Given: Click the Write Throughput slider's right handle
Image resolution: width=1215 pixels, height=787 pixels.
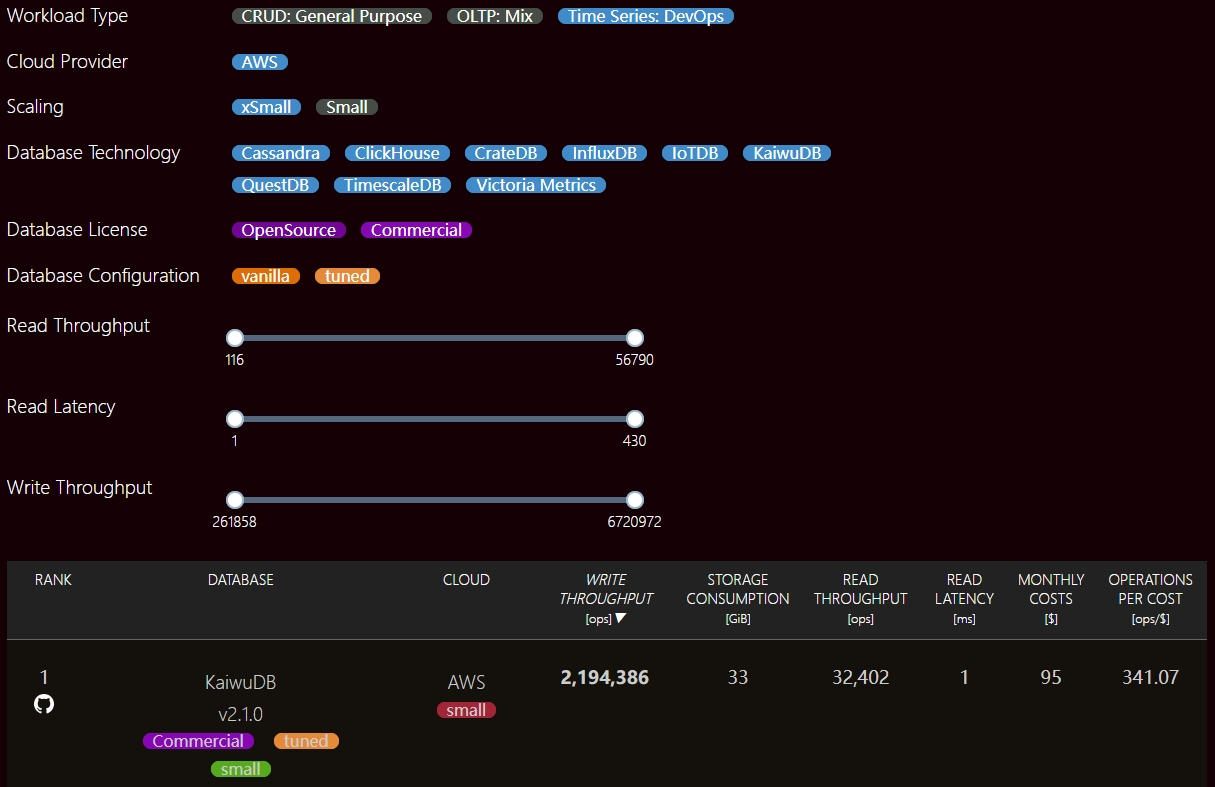Looking at the screenshot, I should pos(634,500).
